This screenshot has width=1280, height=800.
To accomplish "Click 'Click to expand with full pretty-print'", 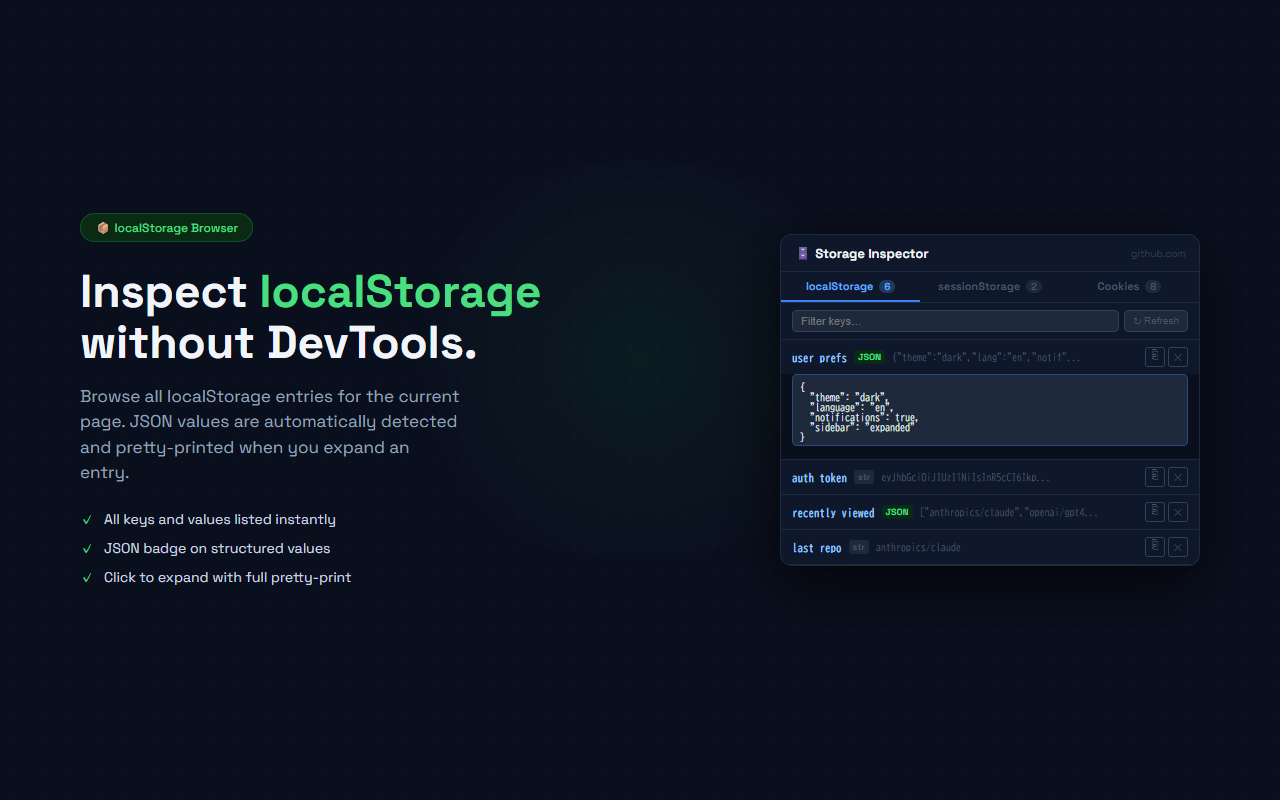I will coord(227,577).
